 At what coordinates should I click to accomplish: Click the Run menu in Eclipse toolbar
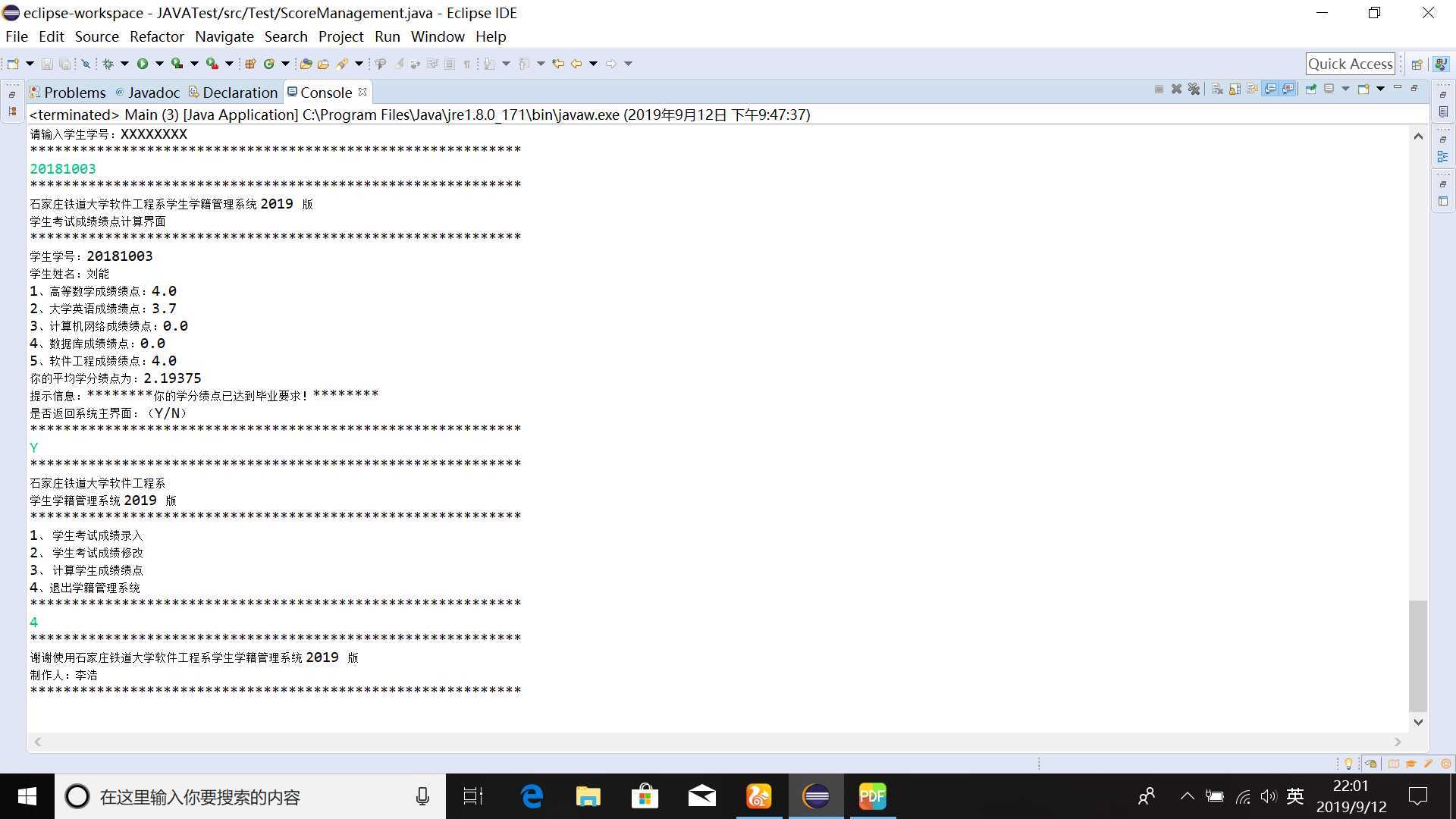(387, 36)
